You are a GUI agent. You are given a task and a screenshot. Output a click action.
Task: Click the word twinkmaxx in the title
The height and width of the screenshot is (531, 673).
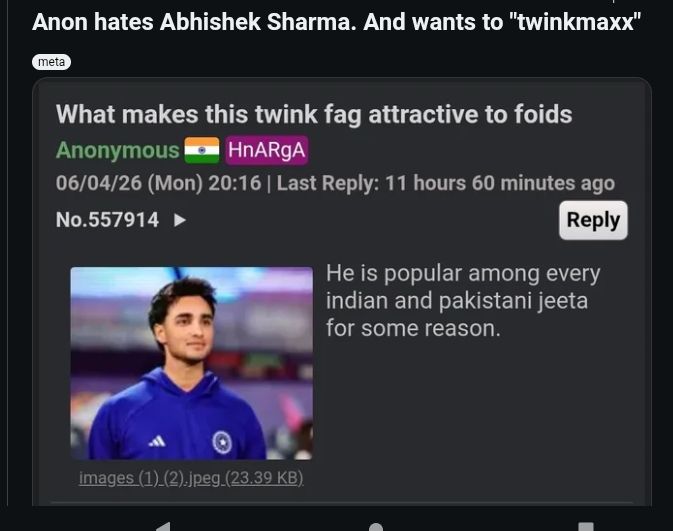pyautogui.click(x=575, y=21)
